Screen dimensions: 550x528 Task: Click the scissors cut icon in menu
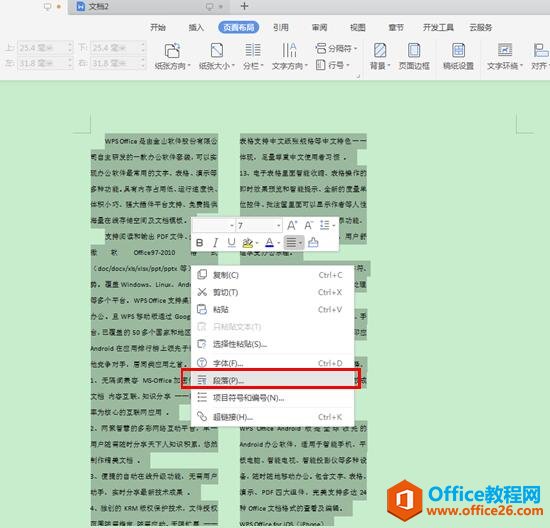[202, 292]
